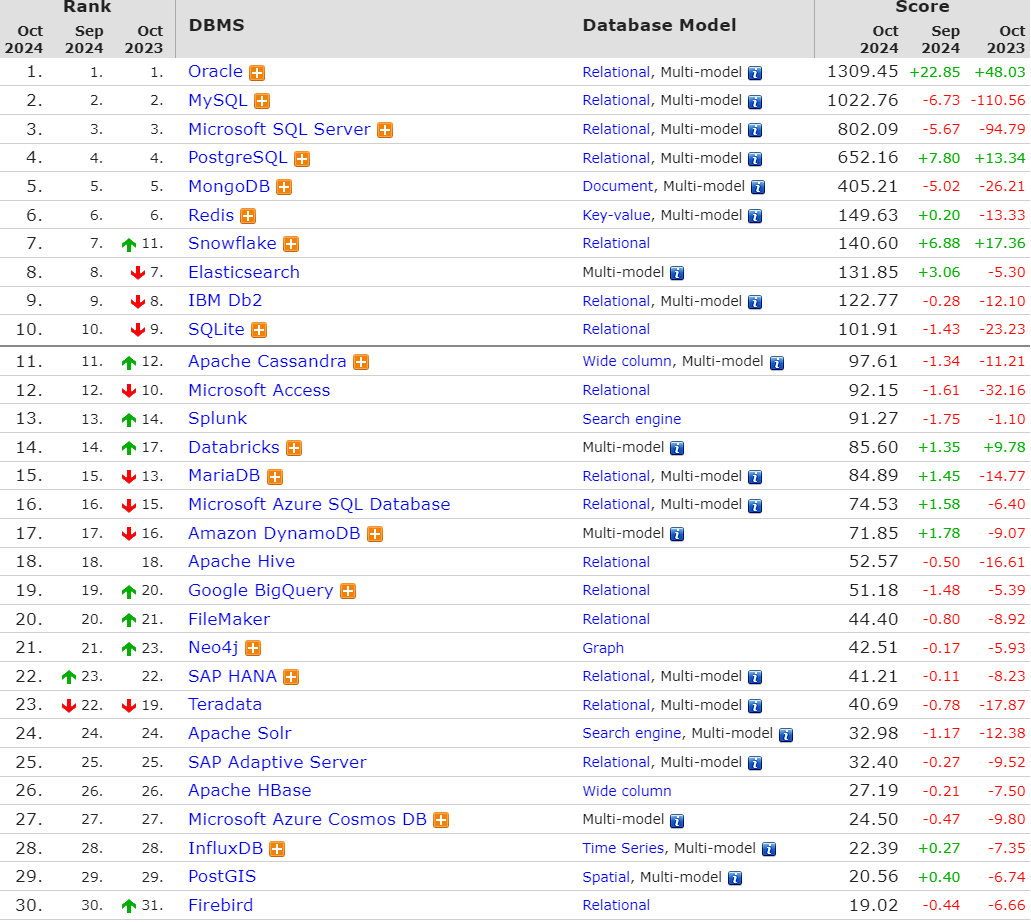The height and width of the screenshot is (922, 1031).
Task: Open the Microsoft SQL Server link
Action: pyautogui.click(x=279, y=130)
